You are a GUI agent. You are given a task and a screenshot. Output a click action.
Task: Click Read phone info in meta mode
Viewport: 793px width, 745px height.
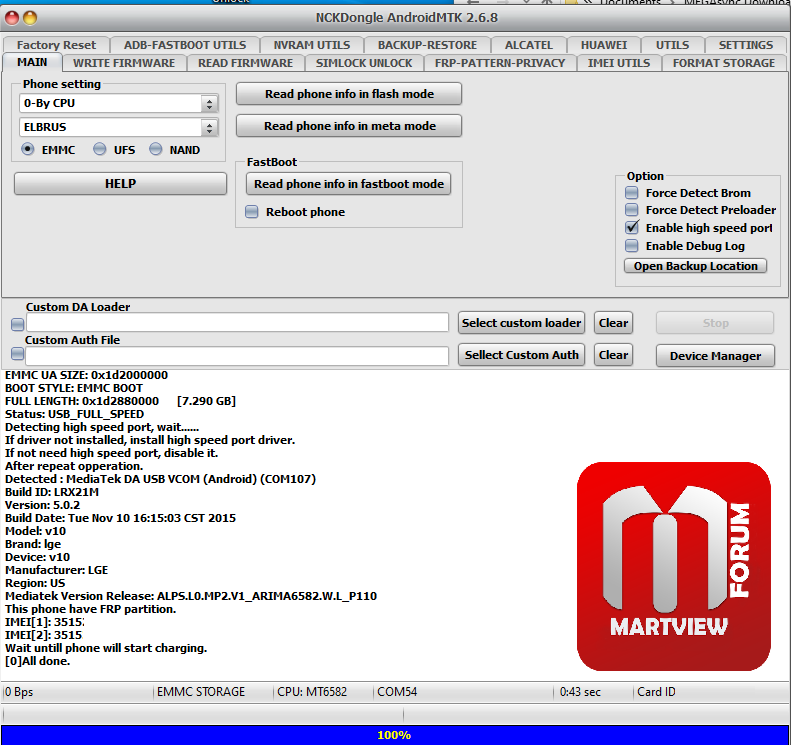pos(349,126)
